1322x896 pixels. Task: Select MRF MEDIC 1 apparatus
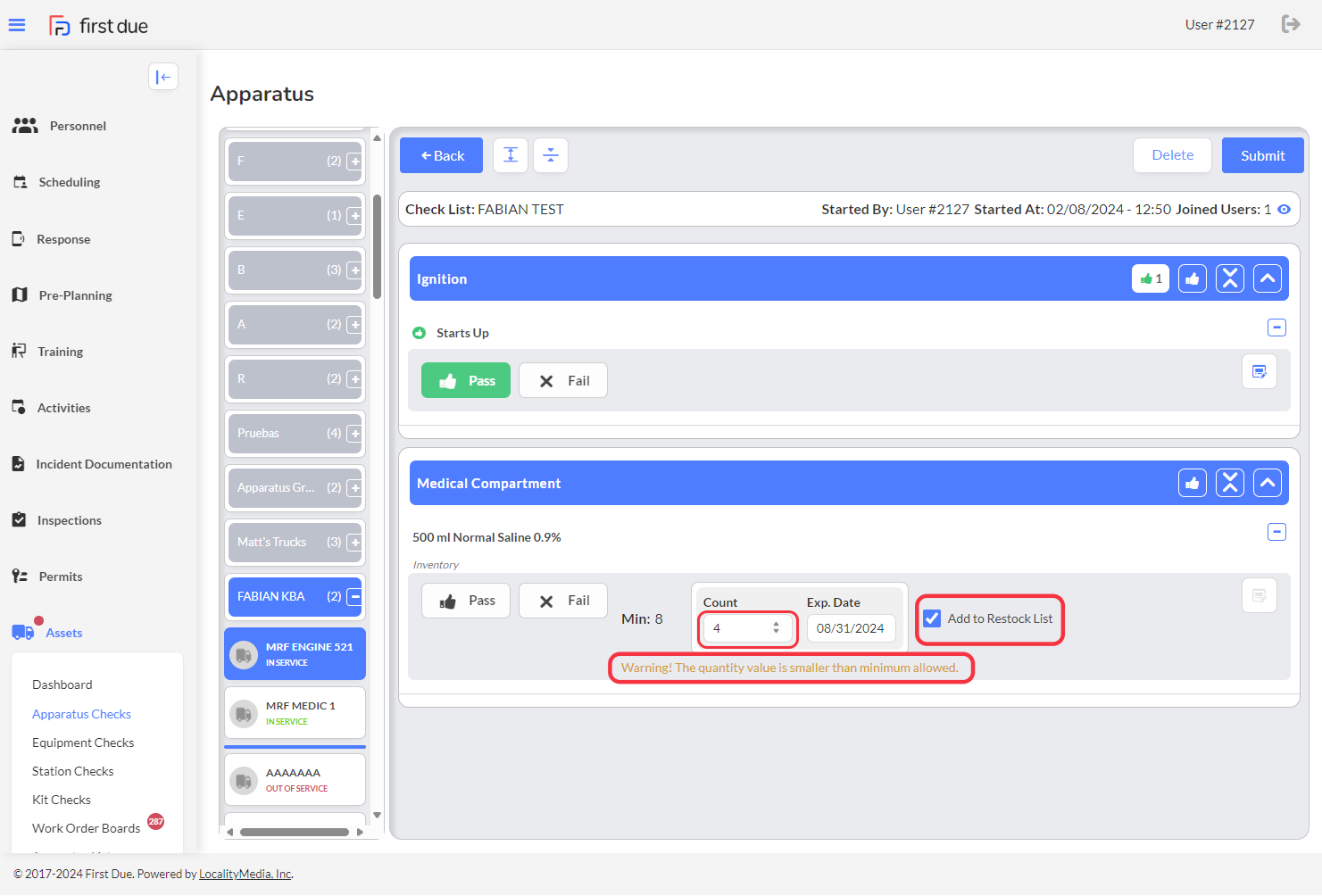coord(295,713)
